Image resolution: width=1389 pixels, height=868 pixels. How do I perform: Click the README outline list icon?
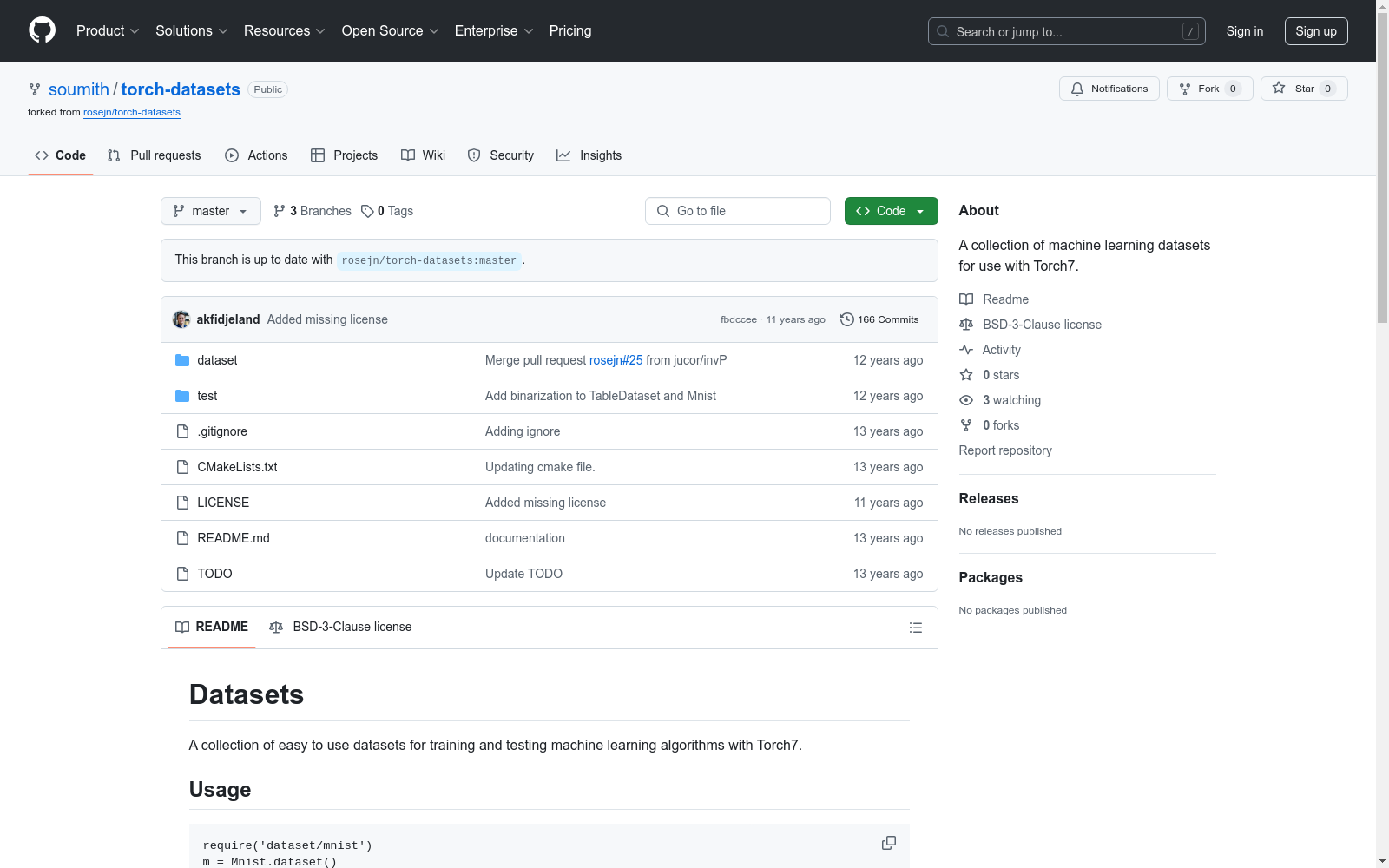pyautogui.click(x=916, y=628)
